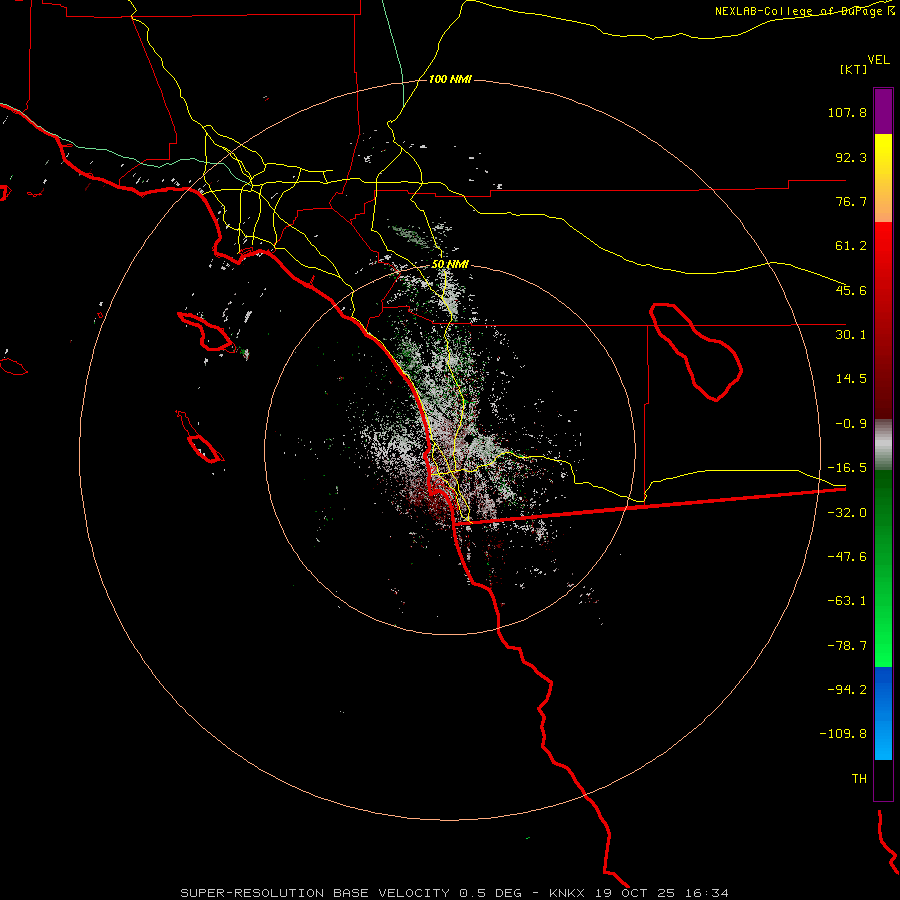Click the -0.9 velocity scale value
The width and height of the screenshot is (900, 900).
[x=851, y=424]
